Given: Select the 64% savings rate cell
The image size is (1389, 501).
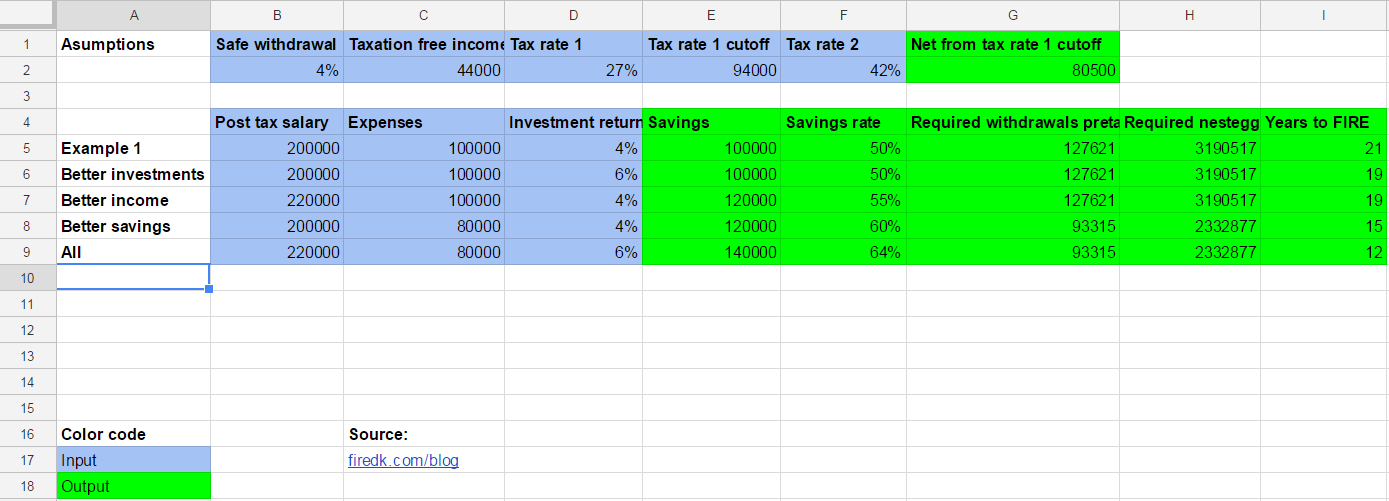Looking at the screenshot, I should tap(843, 252).
